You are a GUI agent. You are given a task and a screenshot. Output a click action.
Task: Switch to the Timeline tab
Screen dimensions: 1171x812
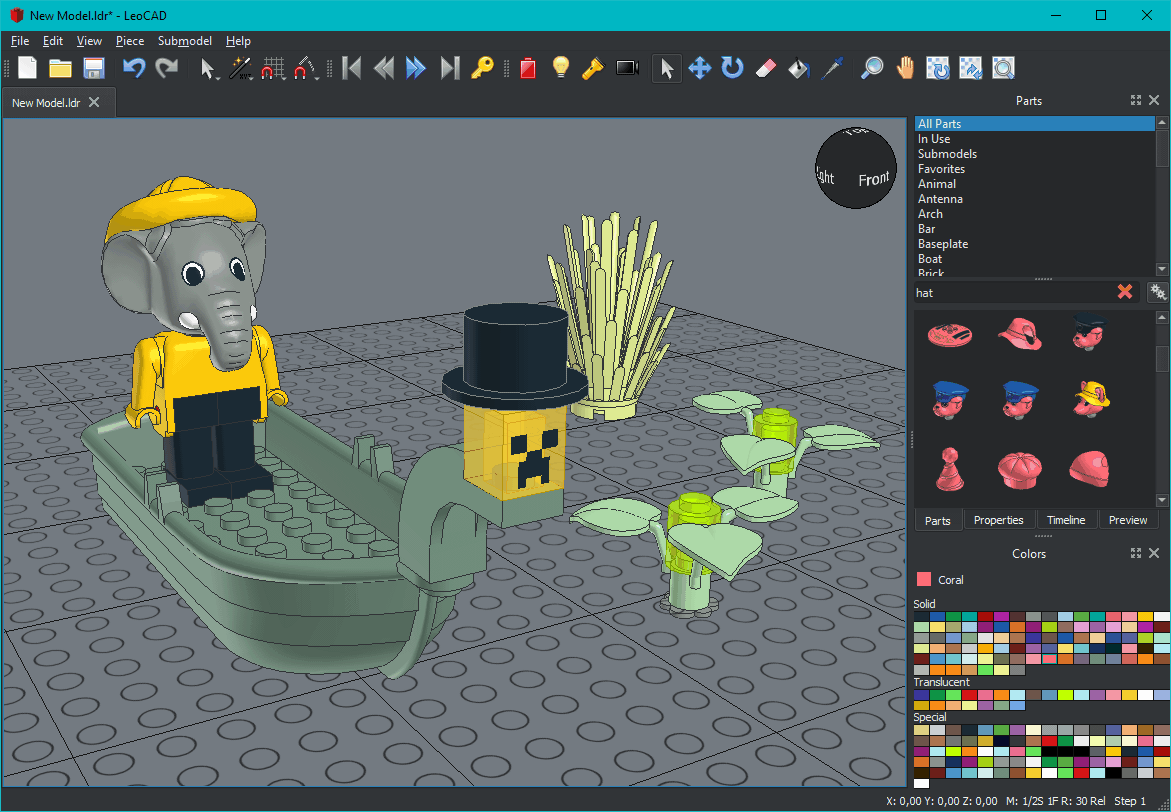click(x=1066, y=520)
